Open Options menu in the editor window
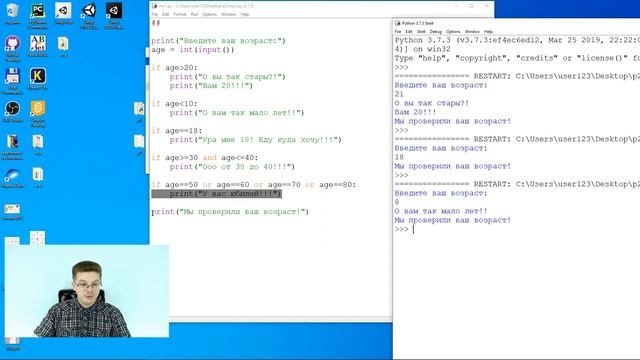 (x=210, y=14)
